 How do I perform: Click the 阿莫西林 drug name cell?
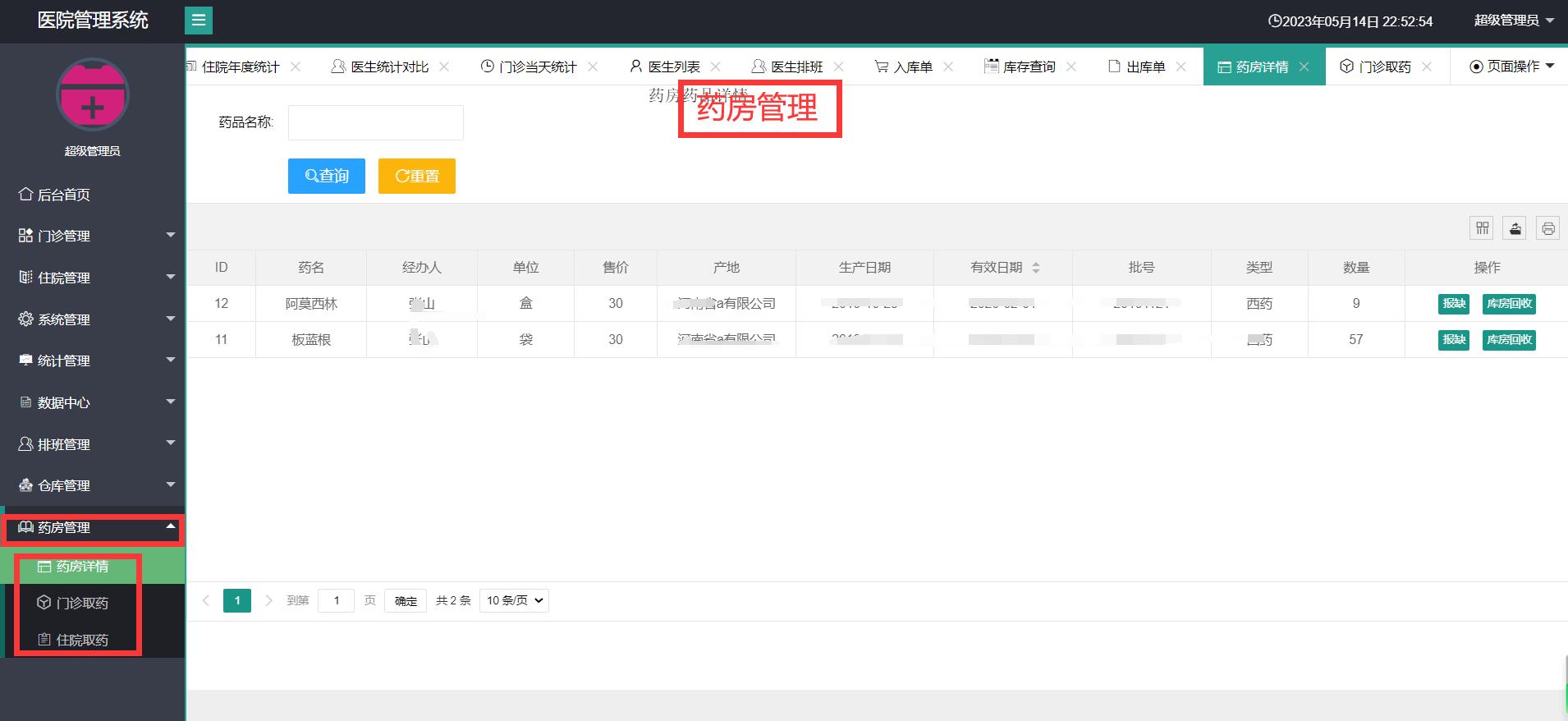(x=311, y=304)
